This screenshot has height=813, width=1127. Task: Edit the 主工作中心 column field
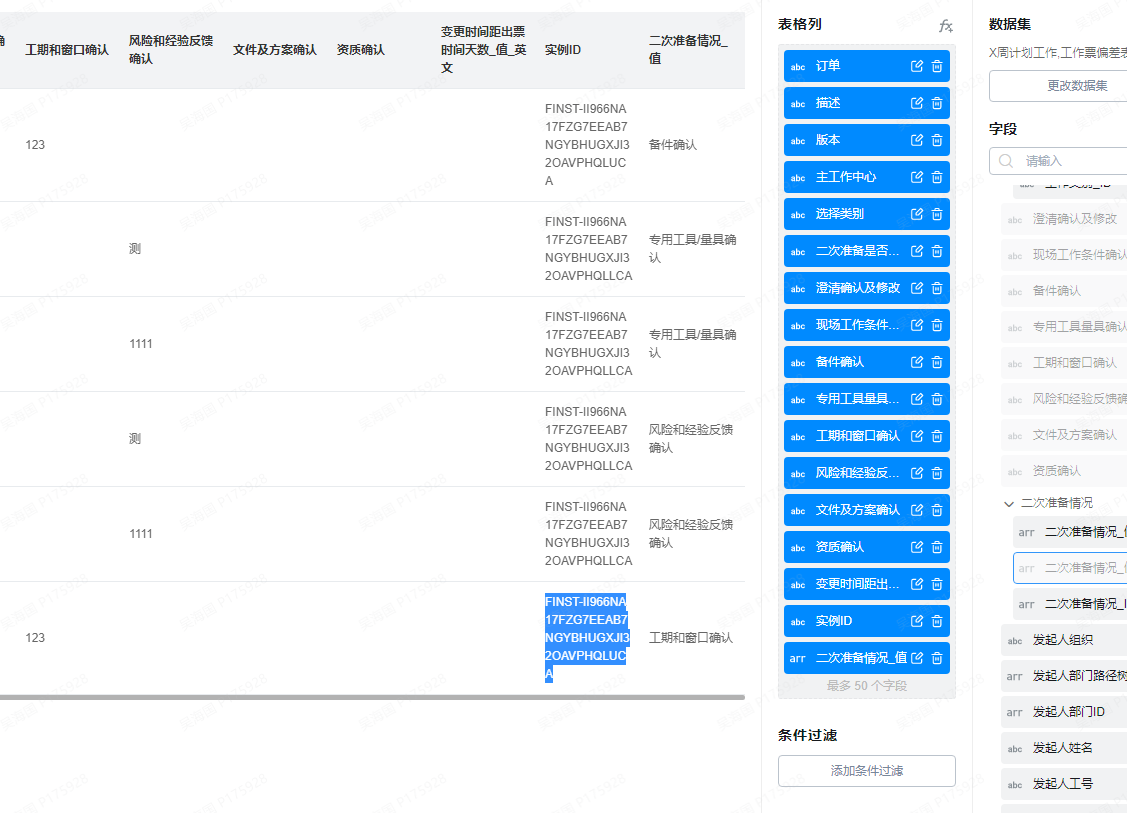pyautogui.click(x=916, y=177)
